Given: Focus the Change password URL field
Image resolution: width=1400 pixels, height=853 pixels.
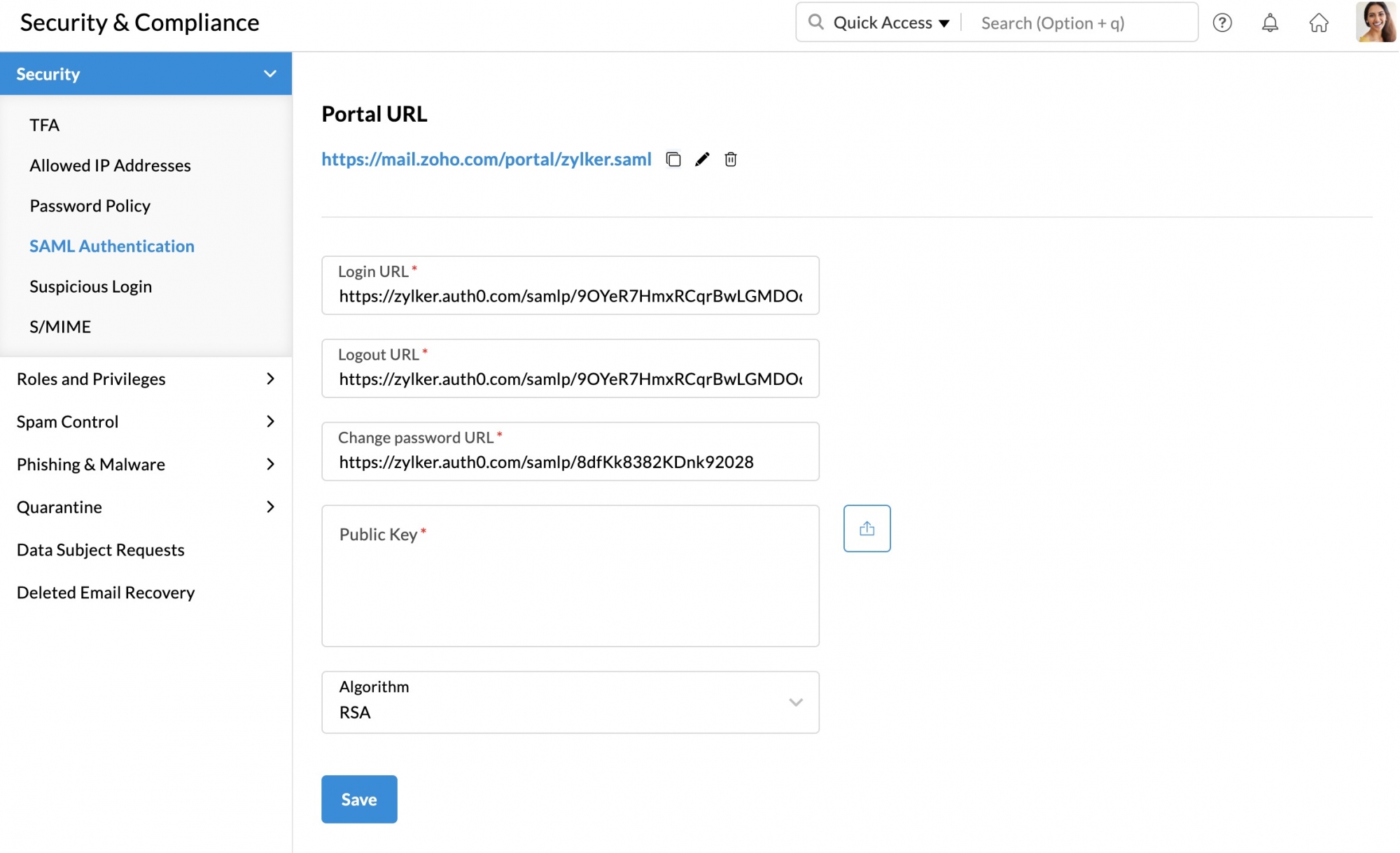Looking at the screenshot, I should pyautogui.click(x=570, y=462).
